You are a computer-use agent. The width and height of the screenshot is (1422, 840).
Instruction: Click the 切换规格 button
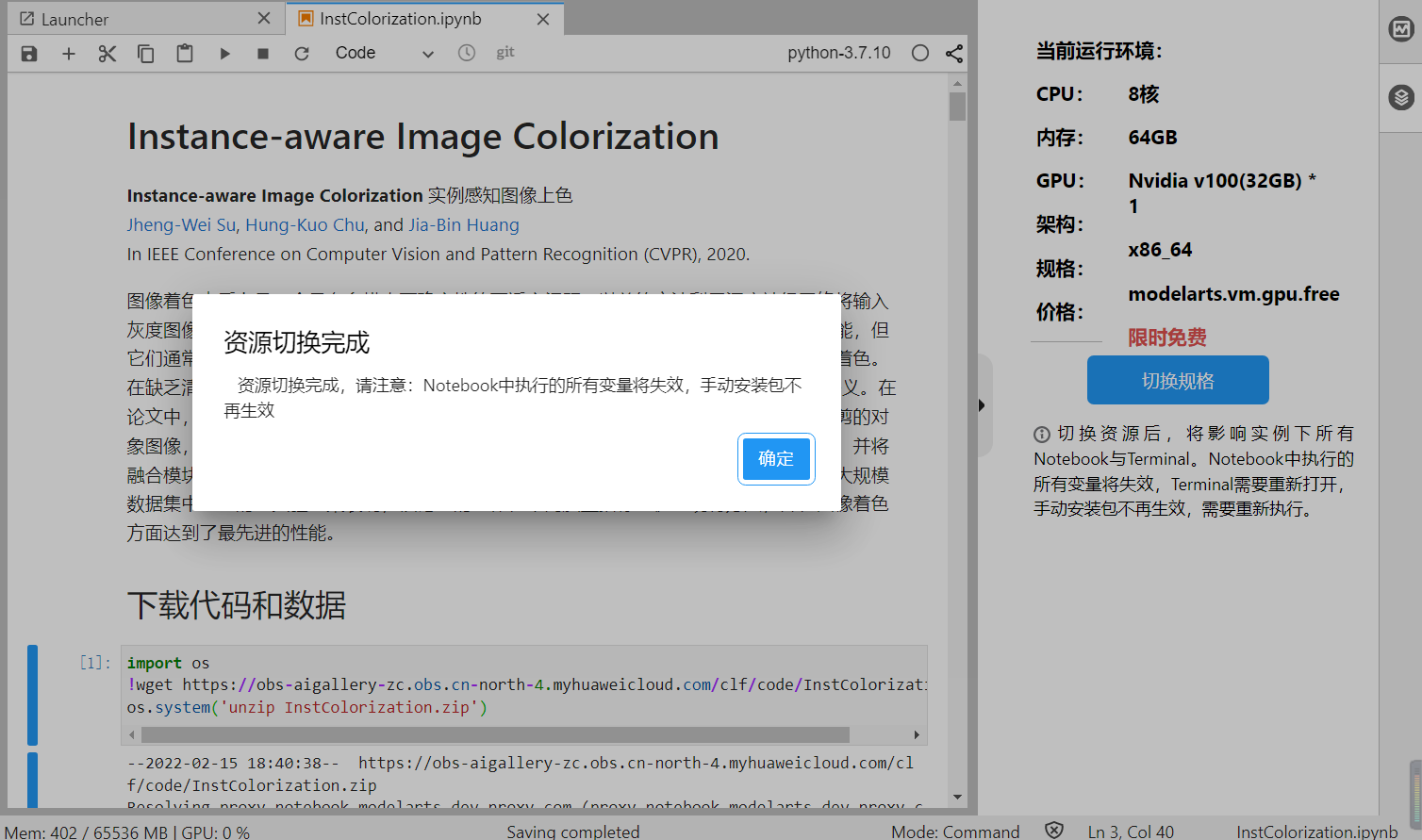tap(1178, 380)
